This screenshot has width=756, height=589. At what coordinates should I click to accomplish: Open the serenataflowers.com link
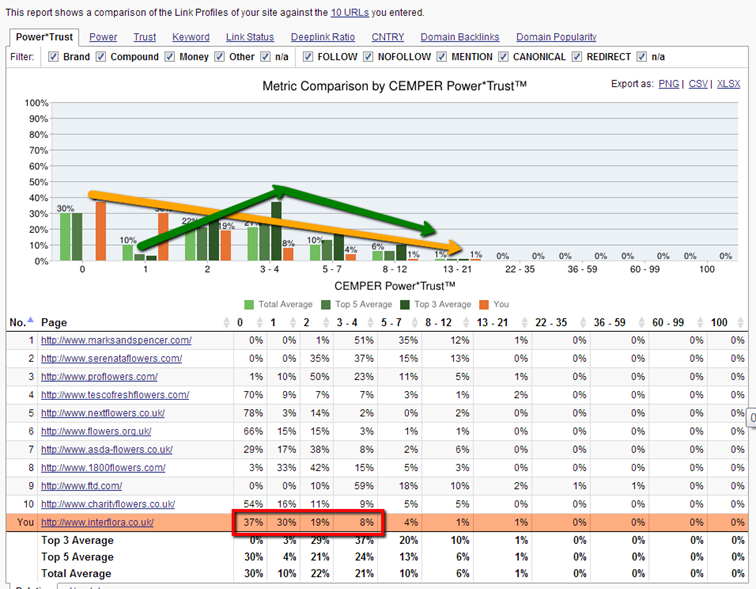[x=111, y=359]
